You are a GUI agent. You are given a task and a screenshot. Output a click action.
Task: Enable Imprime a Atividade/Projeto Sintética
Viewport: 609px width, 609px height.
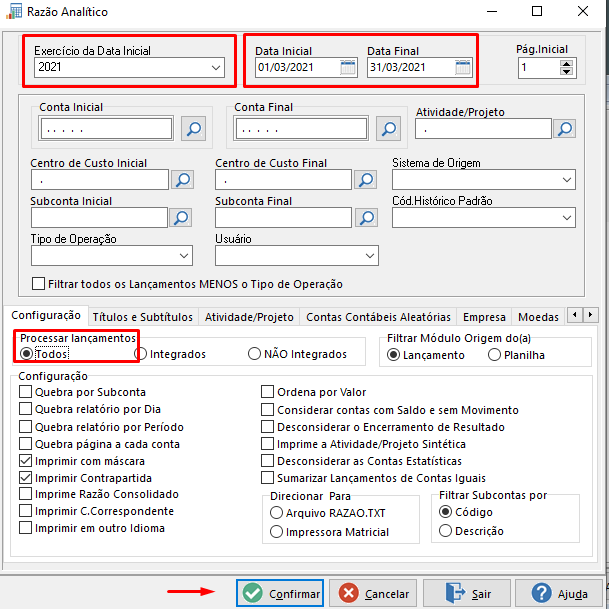(267, 444)
